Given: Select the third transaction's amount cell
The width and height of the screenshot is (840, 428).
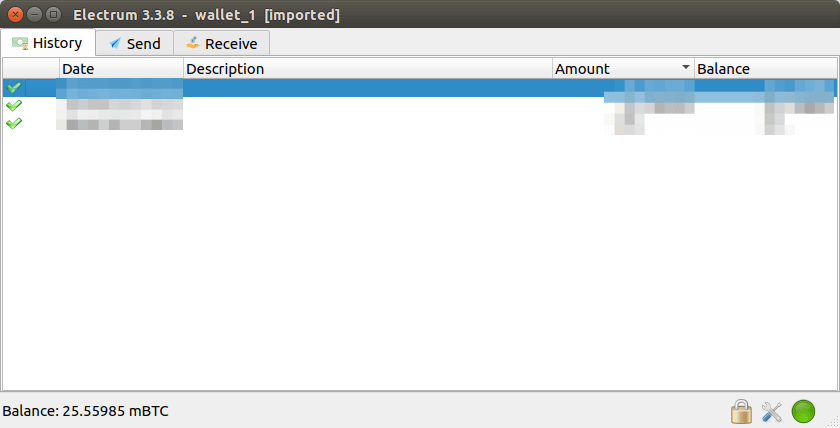Looking at the screenshot, I should tap(623, 123).
